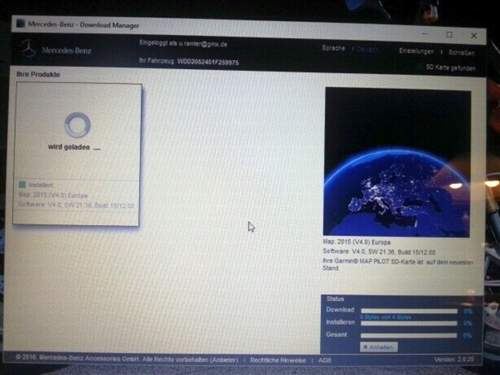Click the SD-Karte gefunden status indicator

[451, 68]
